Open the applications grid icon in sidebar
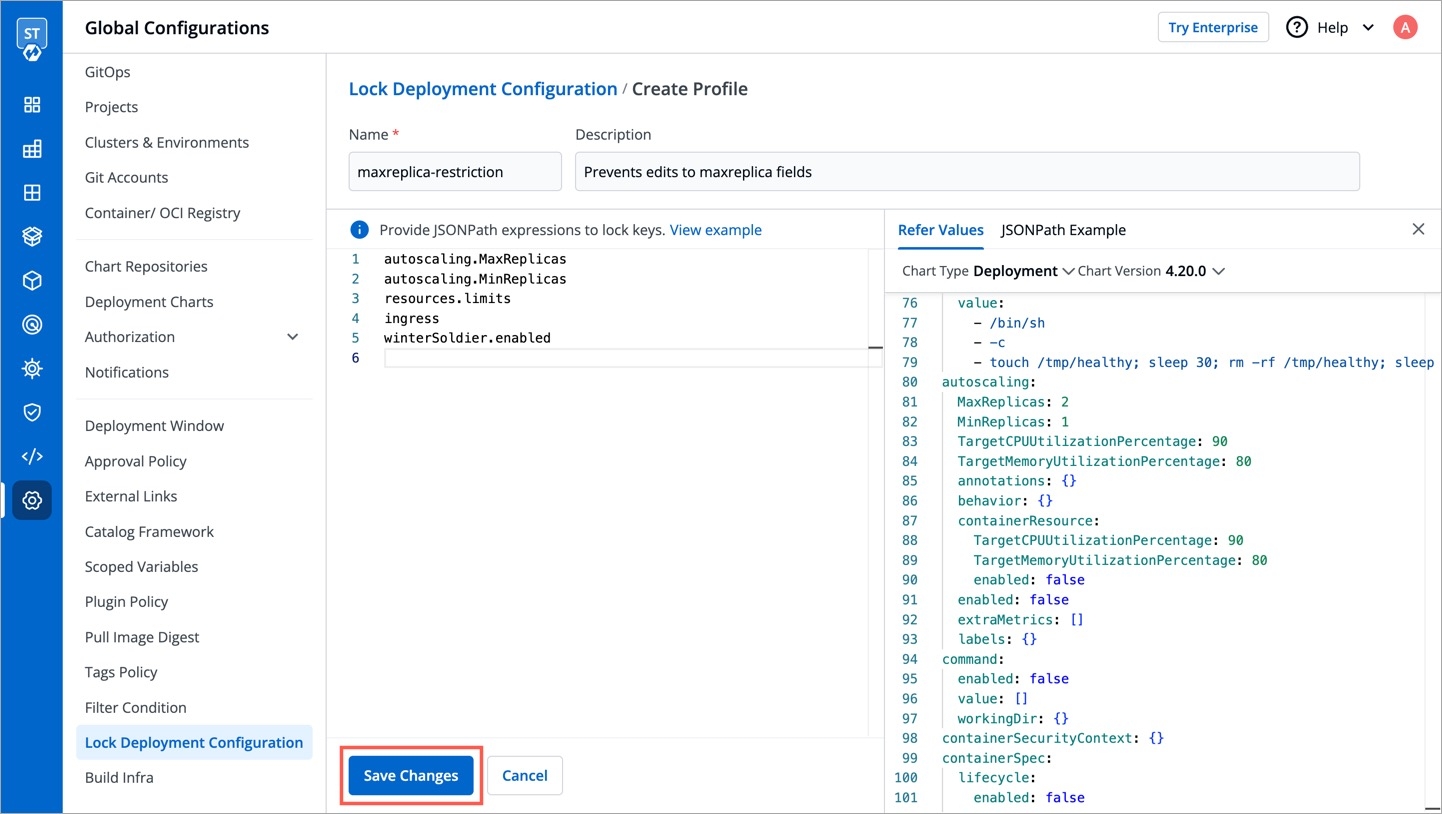The width and height of the screenshot is (1442, 814). (x=32, y=105)
